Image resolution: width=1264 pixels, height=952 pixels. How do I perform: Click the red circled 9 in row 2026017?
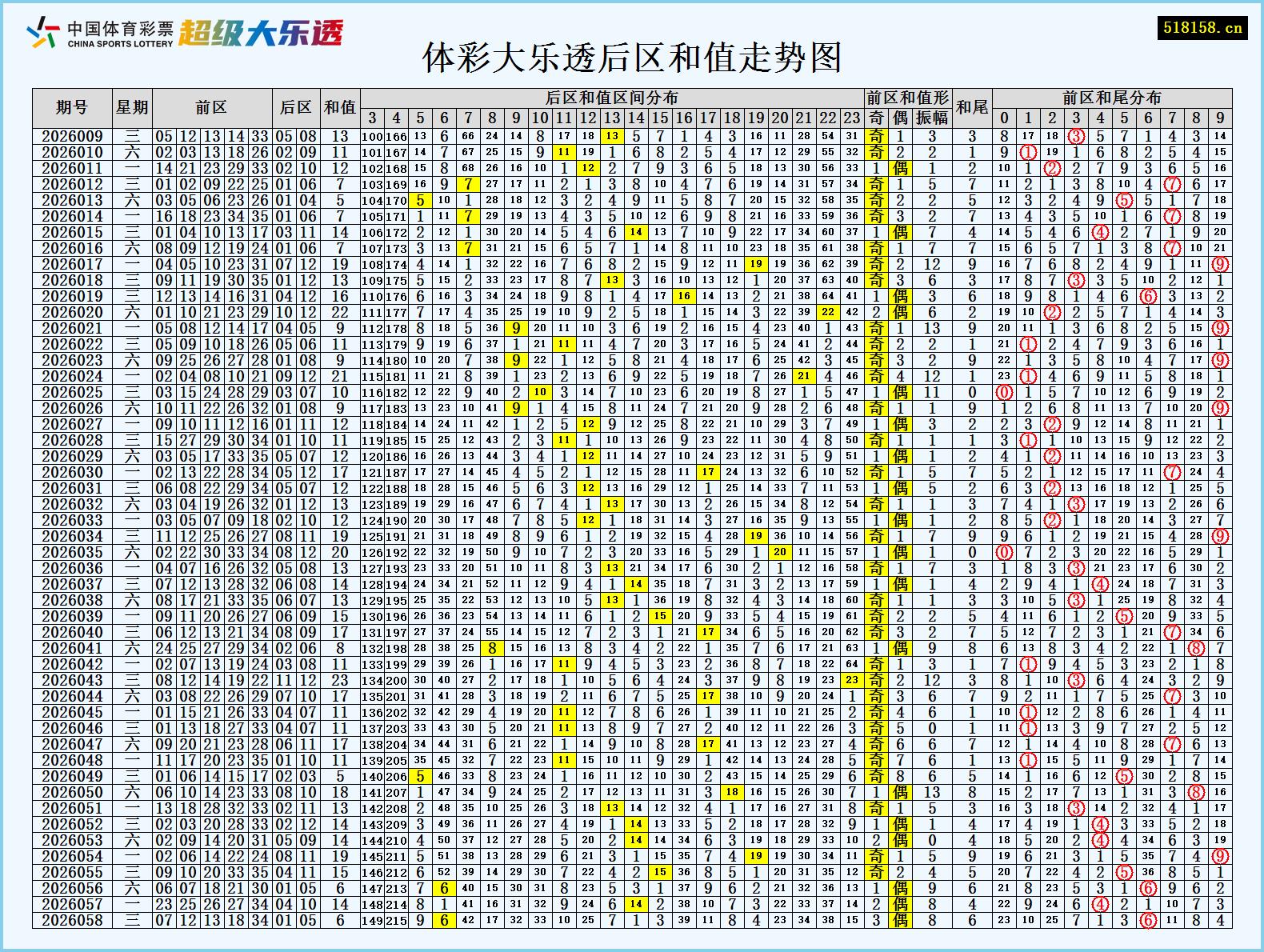click(x=1220, y=264)
